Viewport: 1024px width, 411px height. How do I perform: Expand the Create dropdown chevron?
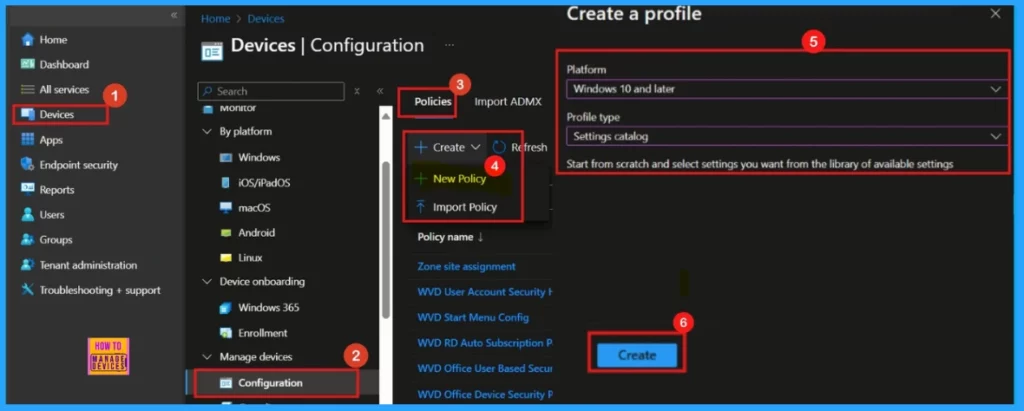tap(475, 148)
